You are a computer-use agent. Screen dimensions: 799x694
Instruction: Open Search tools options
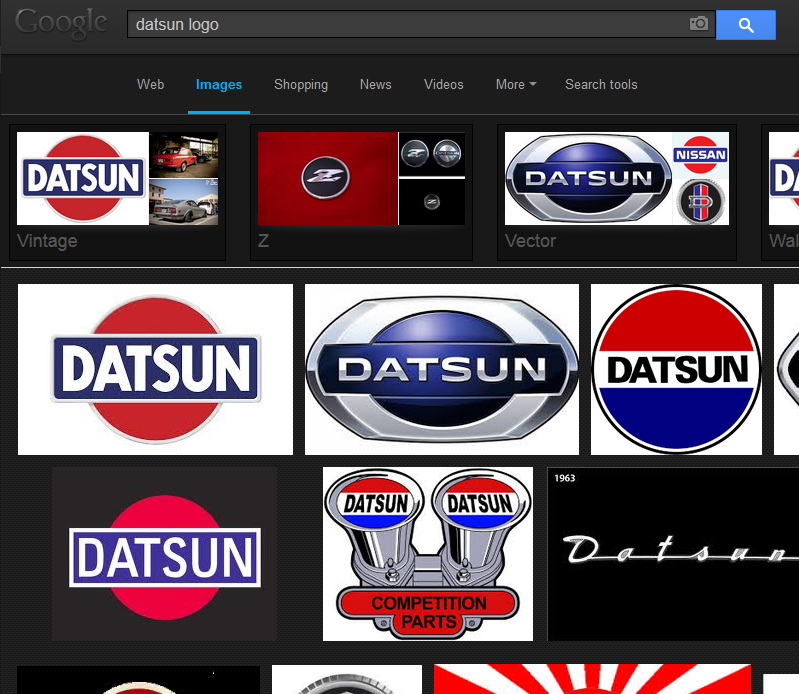tap(600, 85)
